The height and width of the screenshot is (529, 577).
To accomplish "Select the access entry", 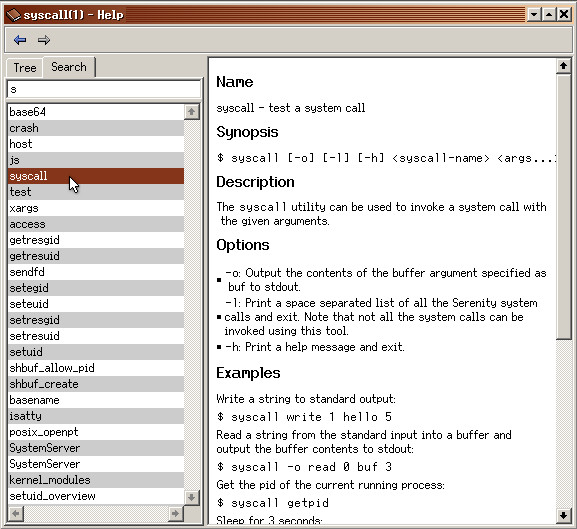I will pyautogui.click(x=96, y=224).
